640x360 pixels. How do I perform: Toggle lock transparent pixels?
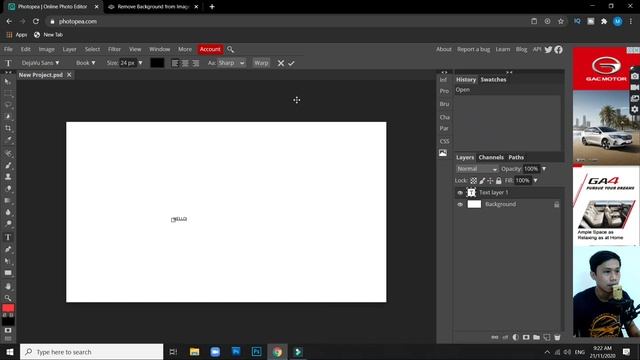473,180
